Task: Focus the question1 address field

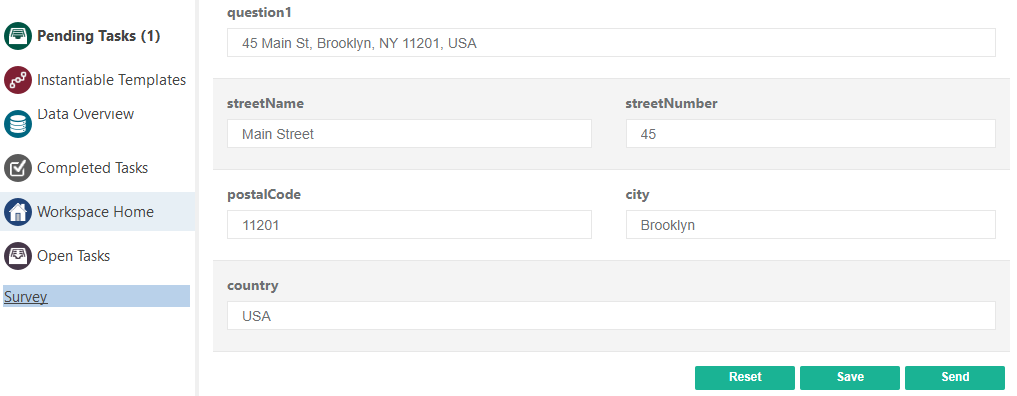Action: pyautogui.click(x=611, y=43)
